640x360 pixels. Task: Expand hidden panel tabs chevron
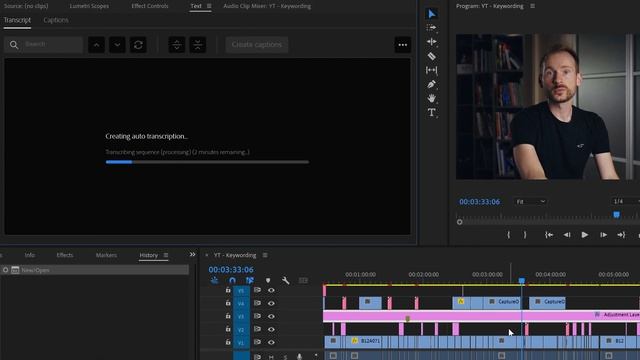click(192, 255)
